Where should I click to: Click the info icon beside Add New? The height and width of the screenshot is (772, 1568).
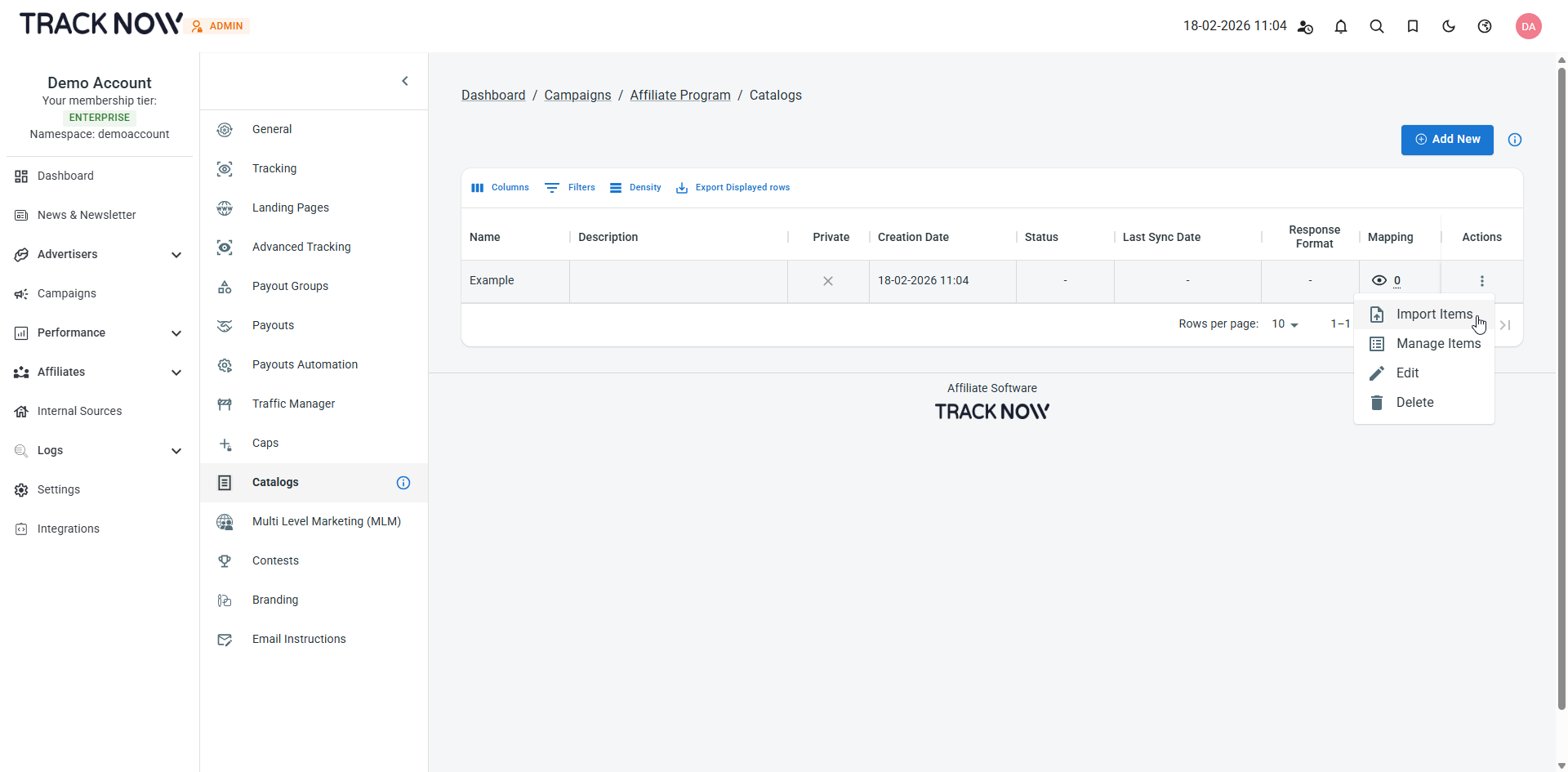[x=1515, y=140]
